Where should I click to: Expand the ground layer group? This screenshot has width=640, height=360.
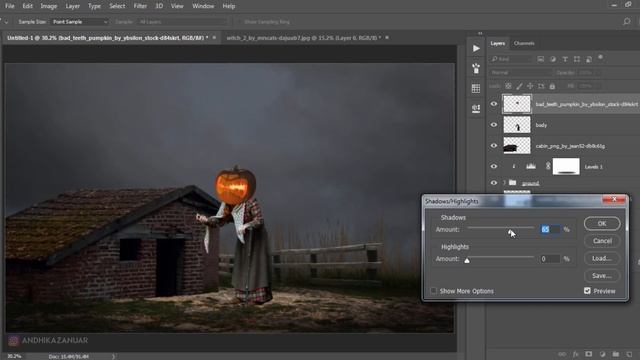pos(504,183)
